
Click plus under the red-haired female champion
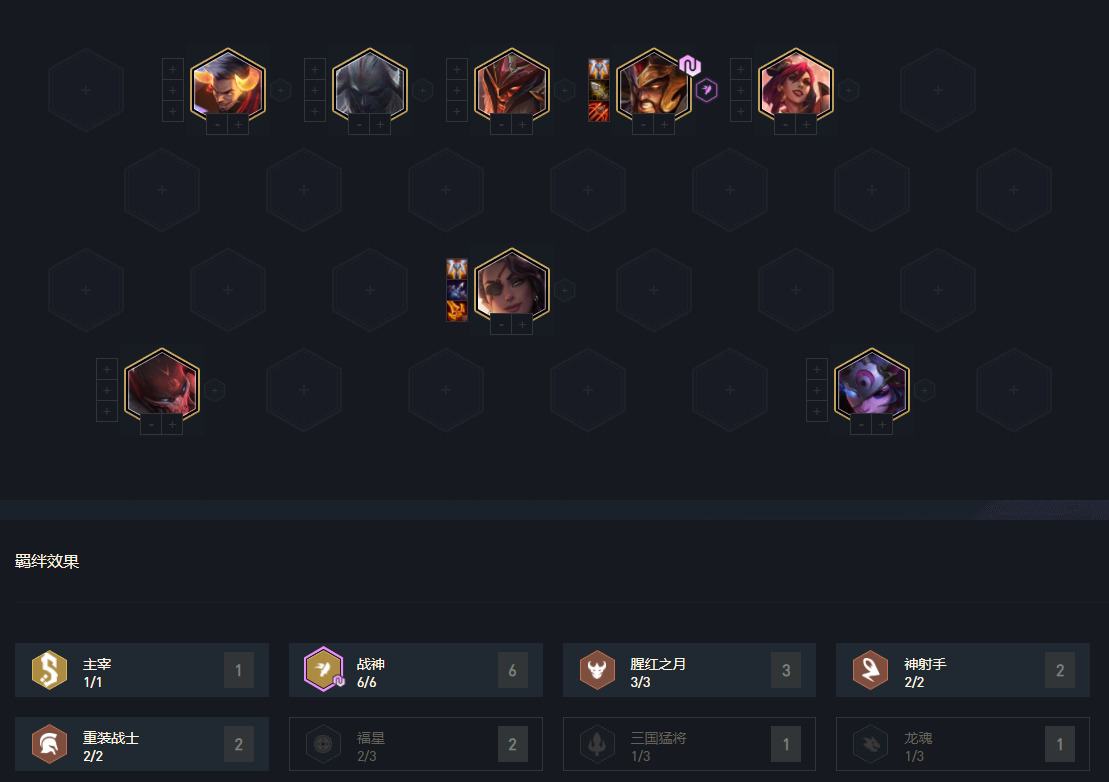point(806,125)
